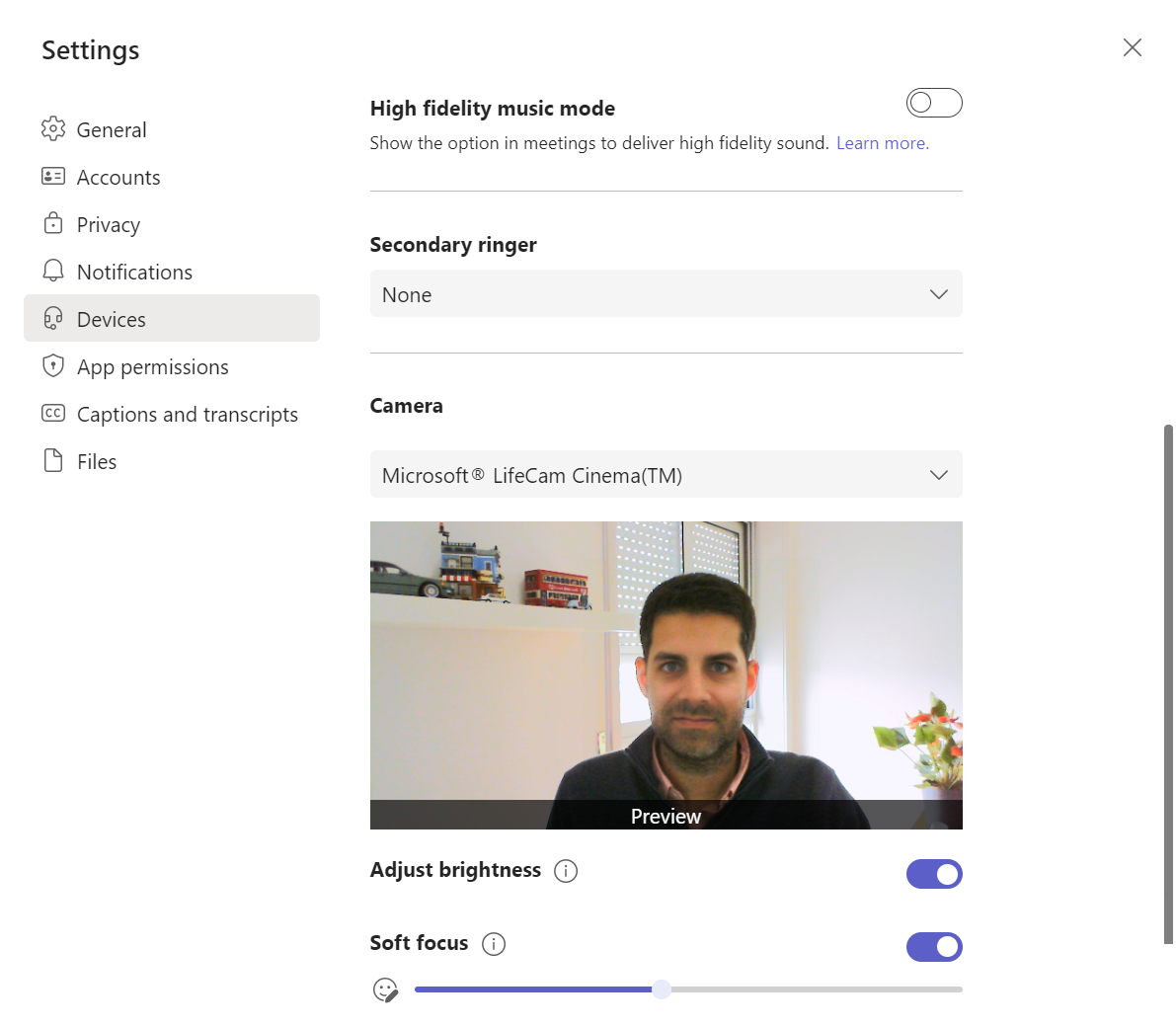Enable High fidelity music mode
Viewport: 1176px width, 1027px height.
click(x=934, y=103)
